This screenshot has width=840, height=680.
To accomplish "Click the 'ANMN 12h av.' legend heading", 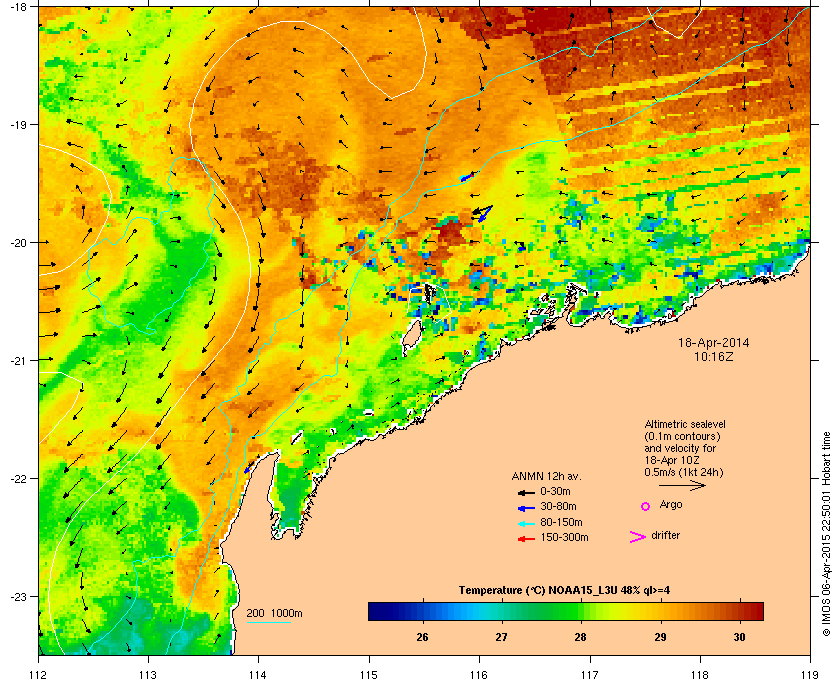I will coord(546,476).
